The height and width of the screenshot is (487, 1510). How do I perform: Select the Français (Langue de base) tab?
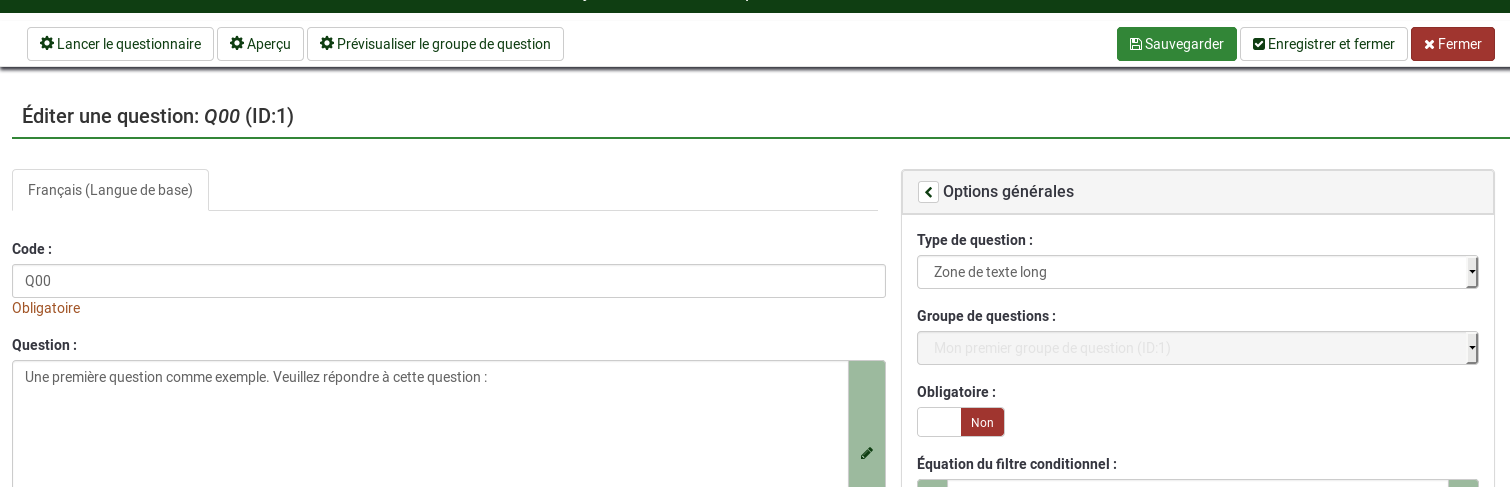coord(110,190)
